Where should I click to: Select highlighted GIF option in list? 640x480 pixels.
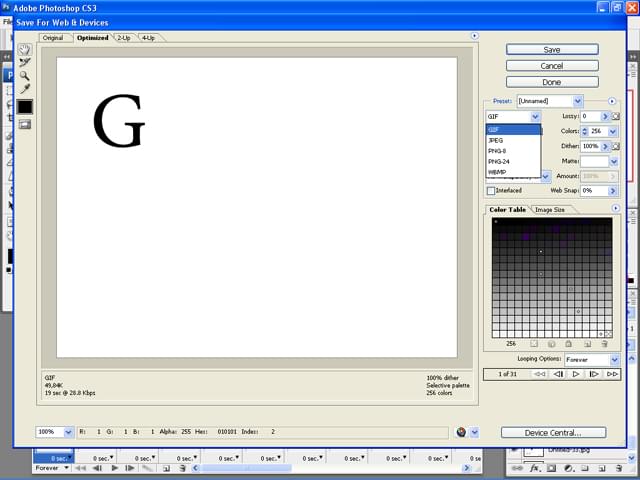tap(513, 130)
